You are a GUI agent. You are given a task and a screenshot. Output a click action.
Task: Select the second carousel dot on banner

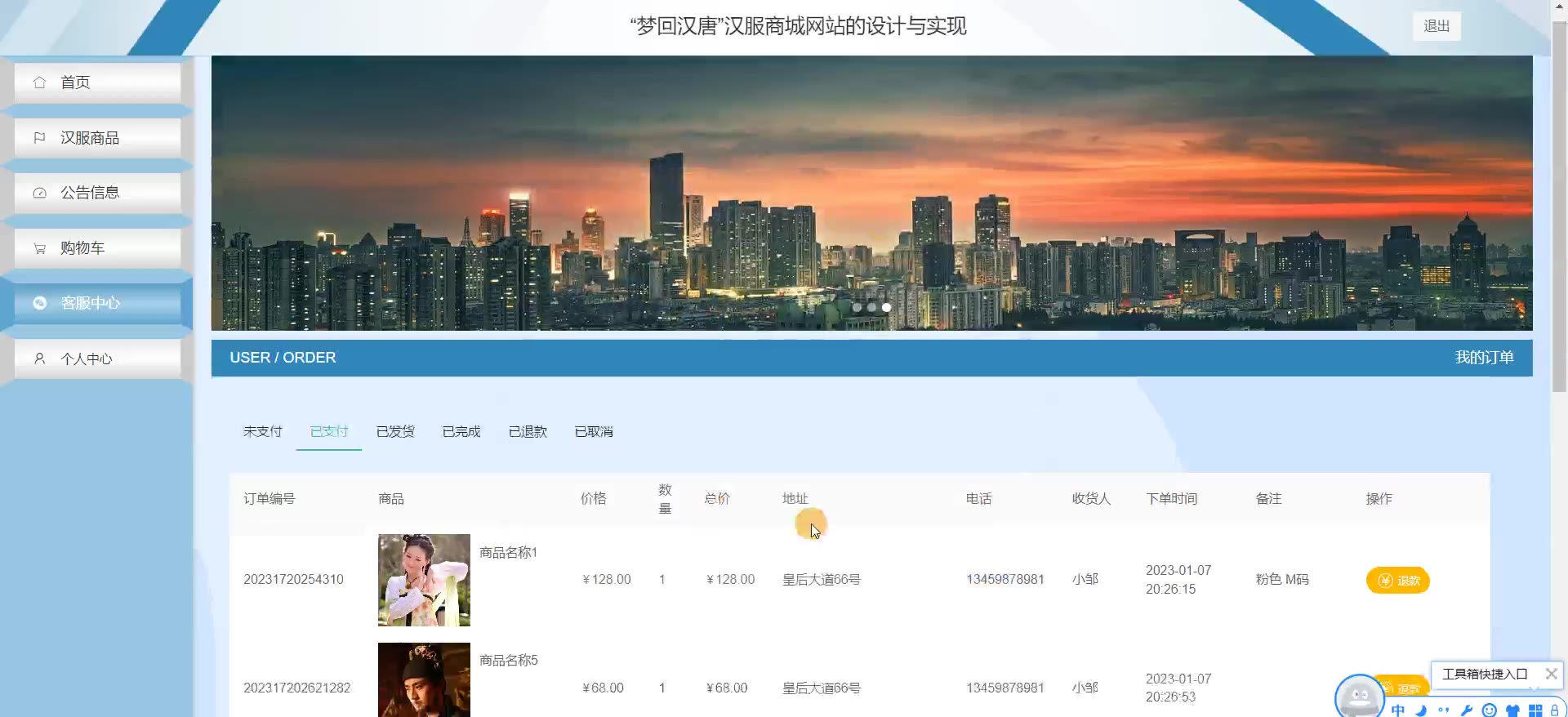coord(871,308)
